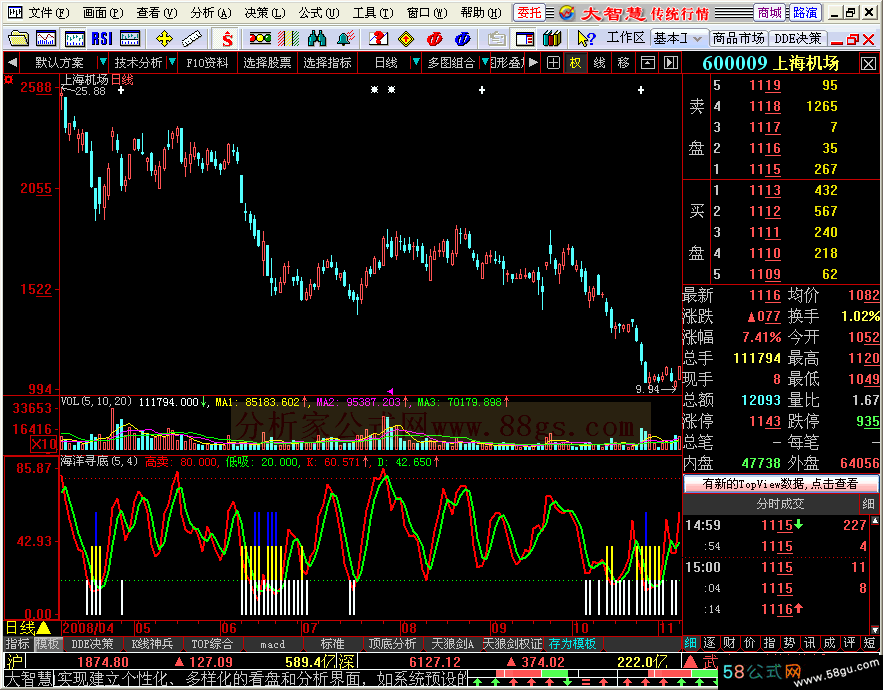Screen dimensions: 883x690
Task: Open the binoculars search icon
Action: [x=317, y=38]
